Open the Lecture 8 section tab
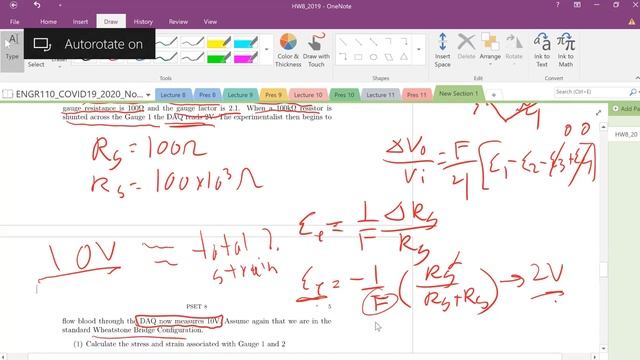Screen dimensions: 640x360 (x=173, y=95)
